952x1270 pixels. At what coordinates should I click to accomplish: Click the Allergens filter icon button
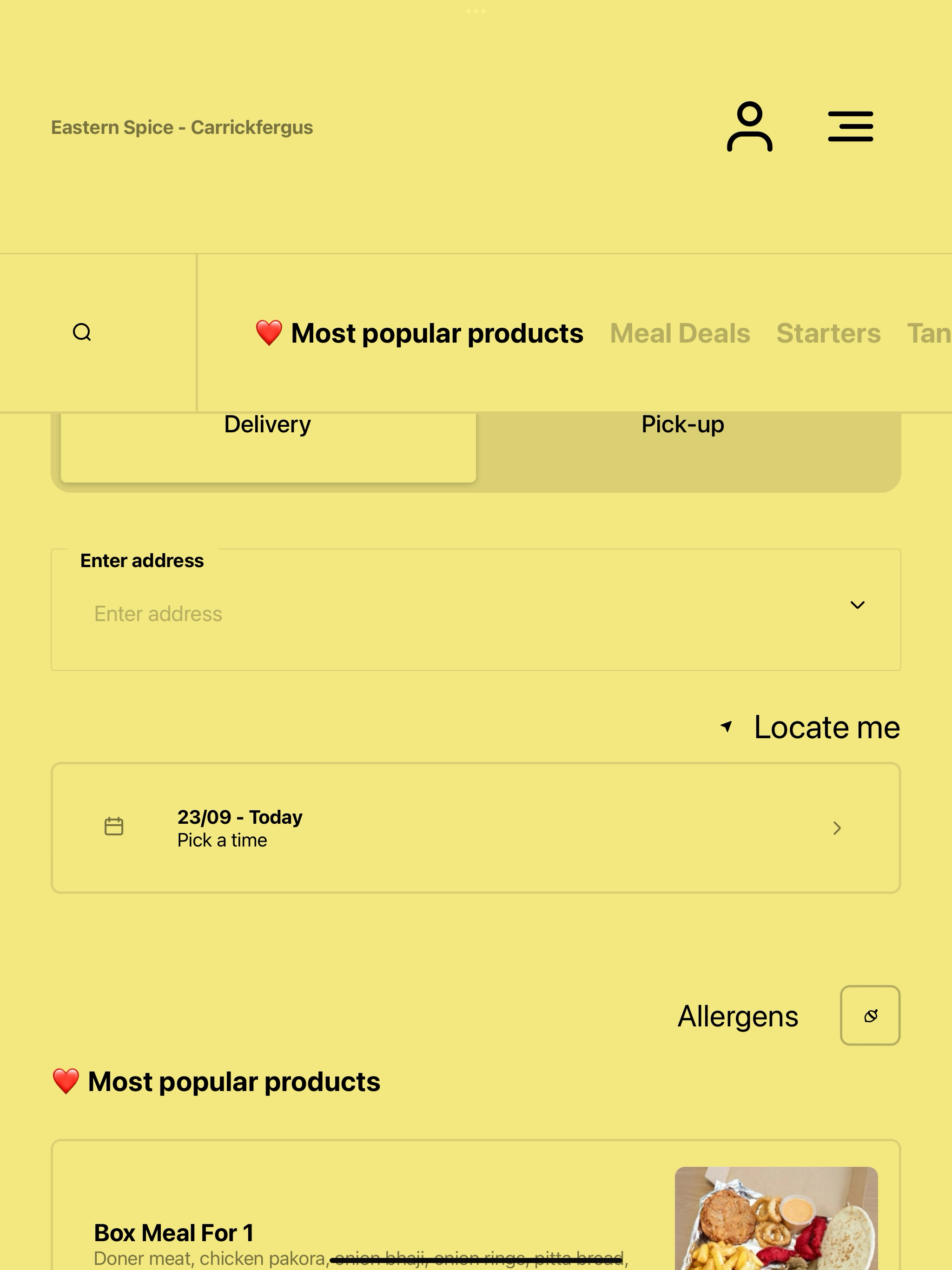(x=870, y=1015)
